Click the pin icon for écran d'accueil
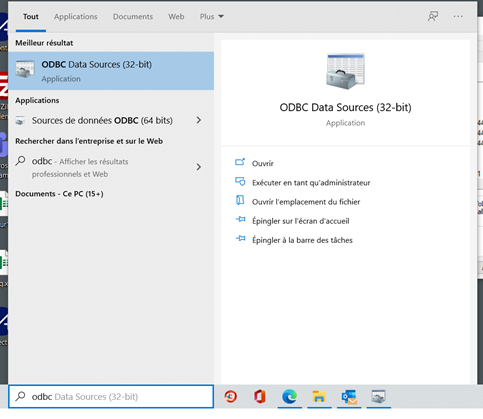The image size is (483, 419). (x=240, y=219)
